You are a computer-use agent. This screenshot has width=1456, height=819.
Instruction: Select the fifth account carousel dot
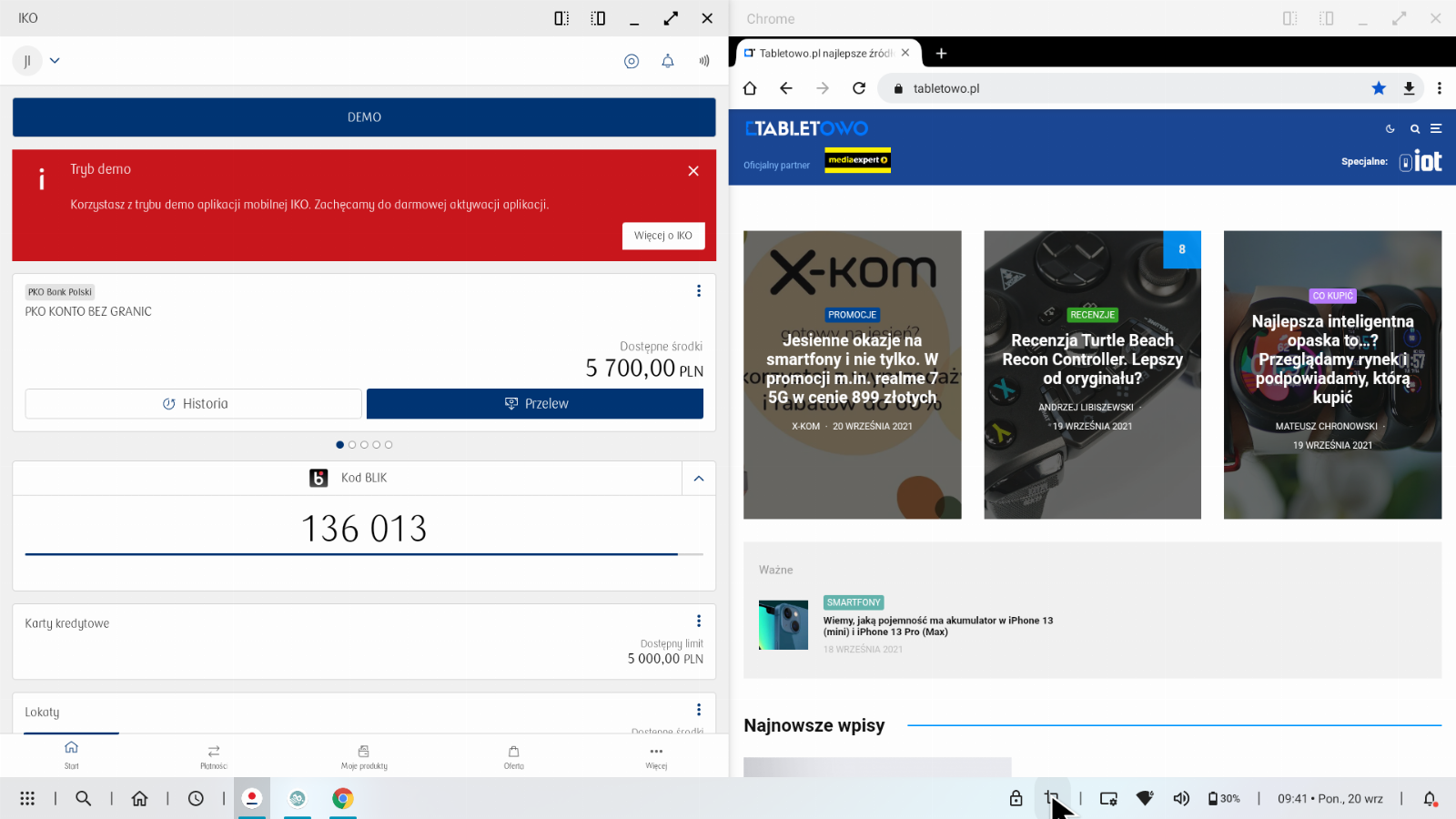389,445
